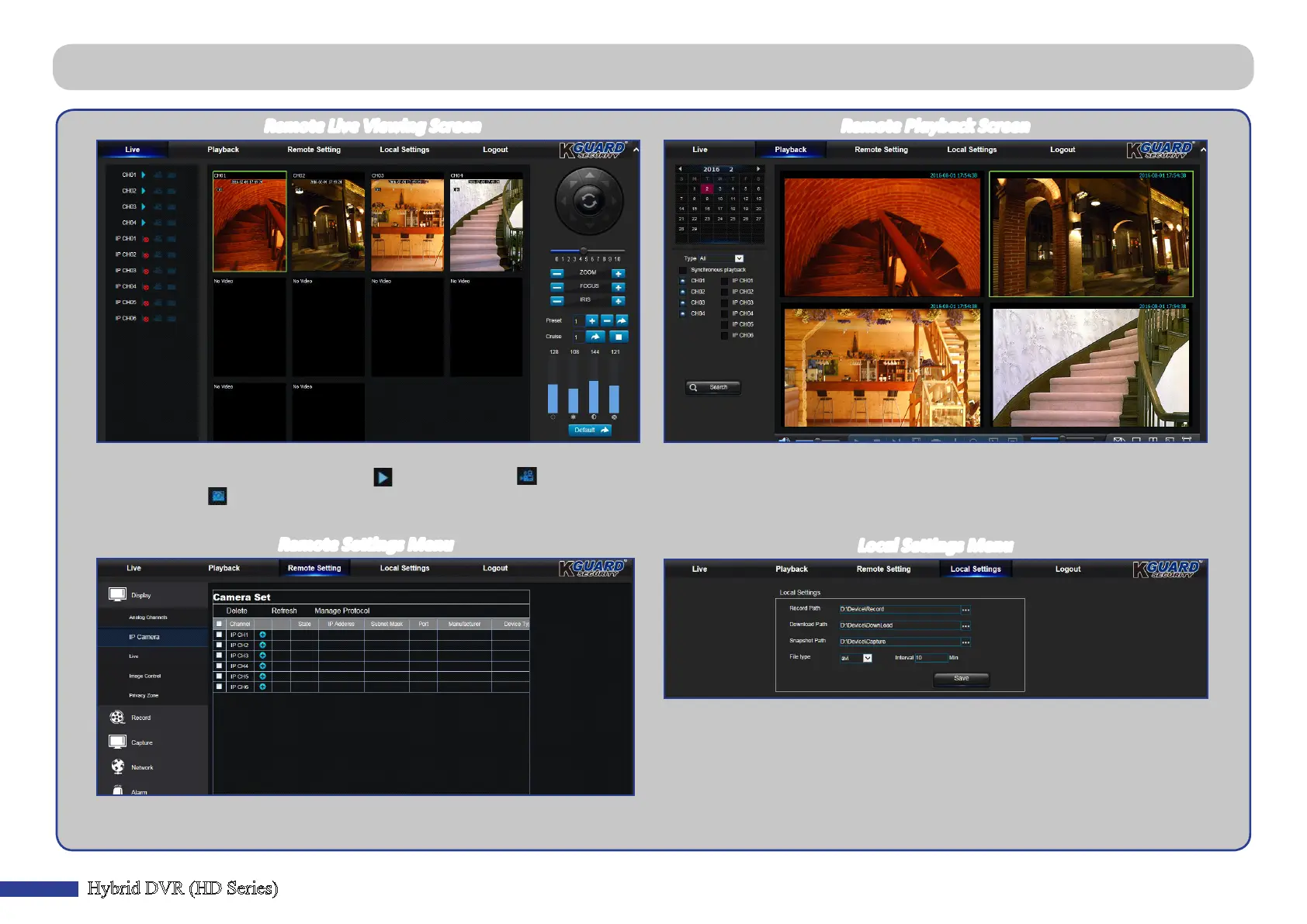Click the ZOOM plus button in PTZ panel

tap(618, 274)
